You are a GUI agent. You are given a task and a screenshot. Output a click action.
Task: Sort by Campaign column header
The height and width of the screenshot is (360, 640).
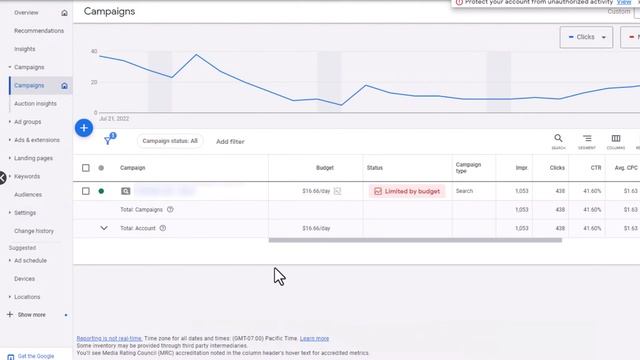133,168
